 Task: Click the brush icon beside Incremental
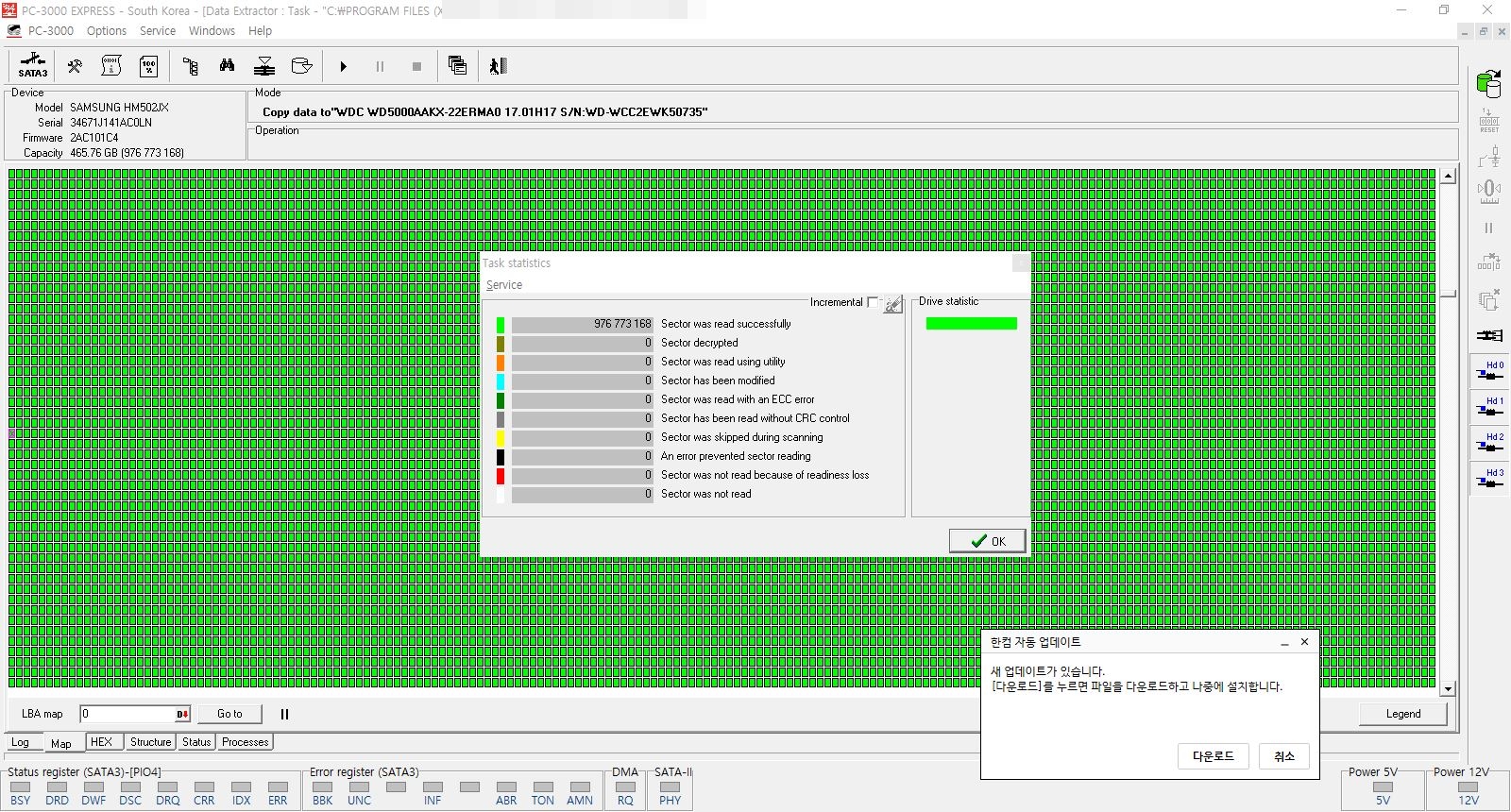pyautogui.click(x=892, y=304)
